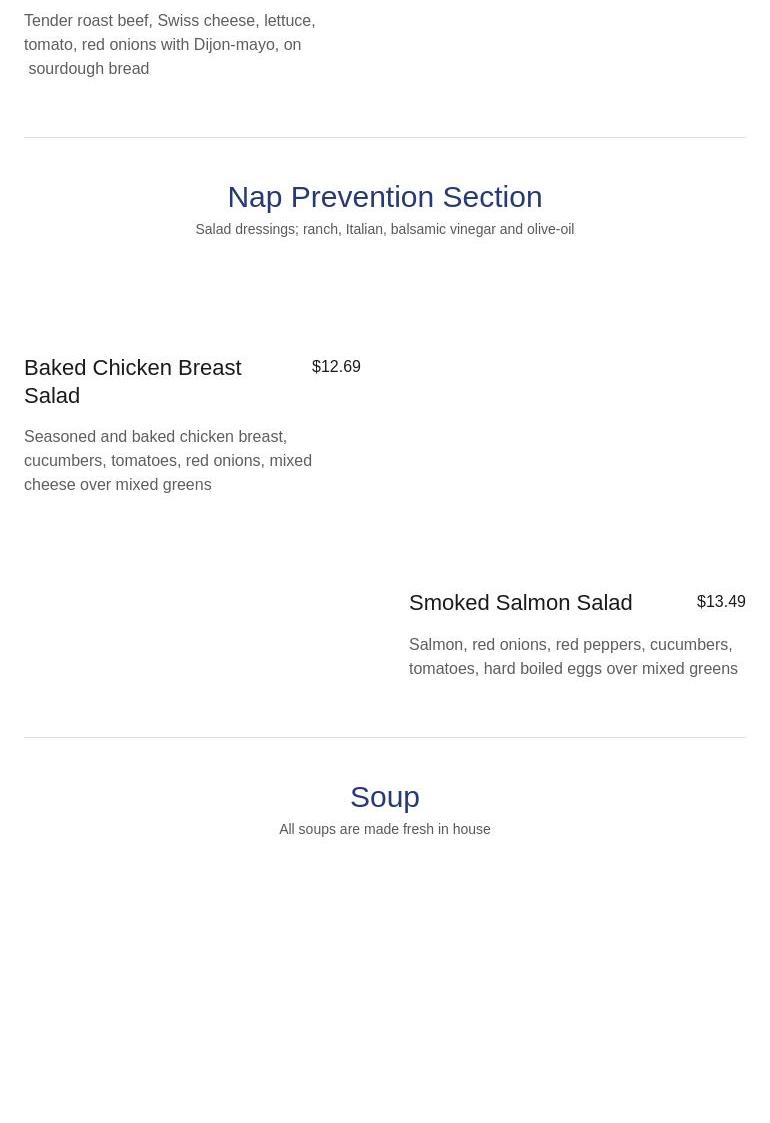Screen dimensions: 770x1123
Task: Click the tender roast beef description
Action: coord(169,44)
